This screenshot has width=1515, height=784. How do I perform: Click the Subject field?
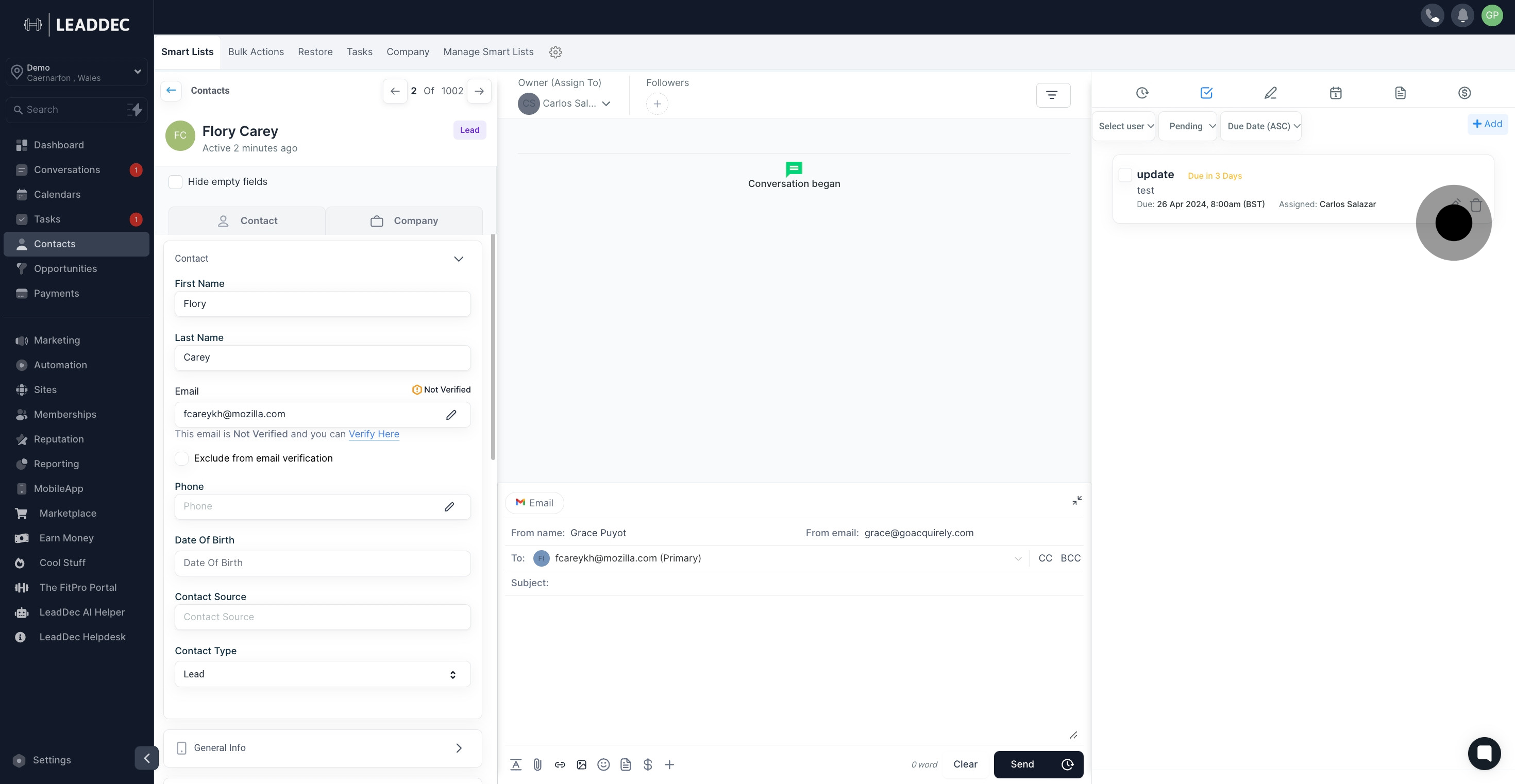pos(794,583)
